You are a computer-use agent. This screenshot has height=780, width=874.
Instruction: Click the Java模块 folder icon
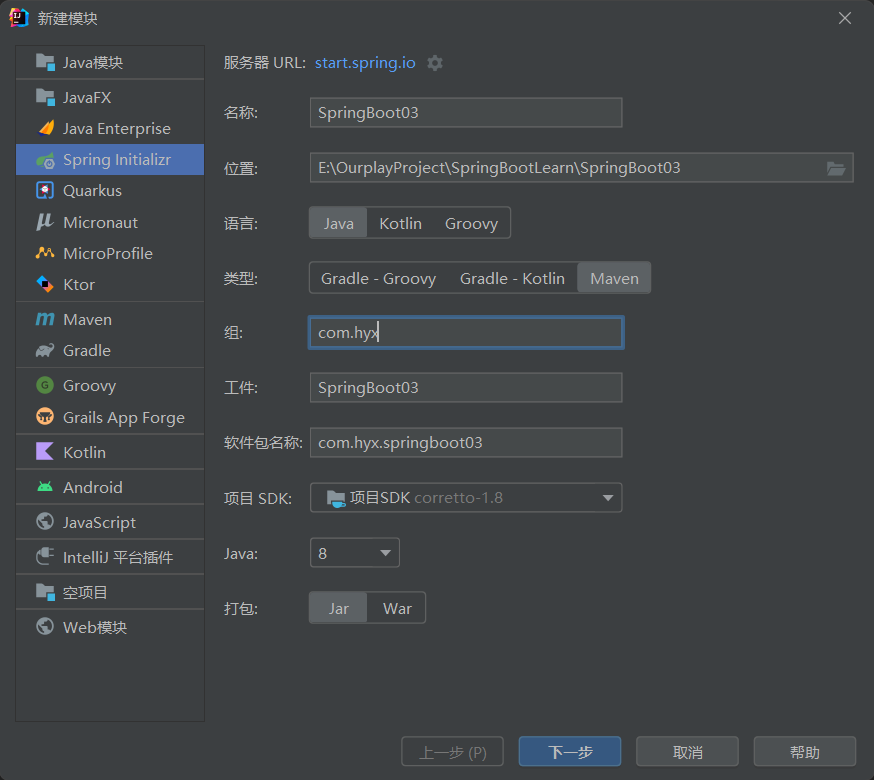pos(45,62)
